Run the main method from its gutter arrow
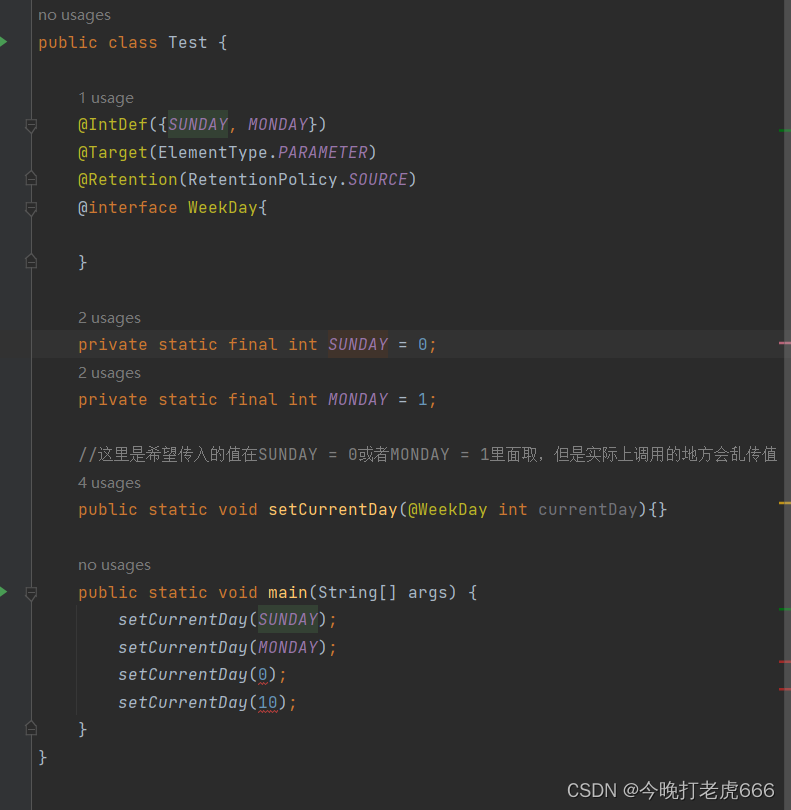The width and height of the screenshot is (791, 810). pos(3,591)
